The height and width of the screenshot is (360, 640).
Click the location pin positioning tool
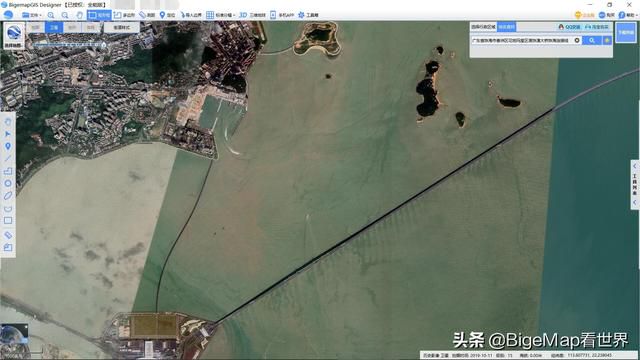[167, 15]
